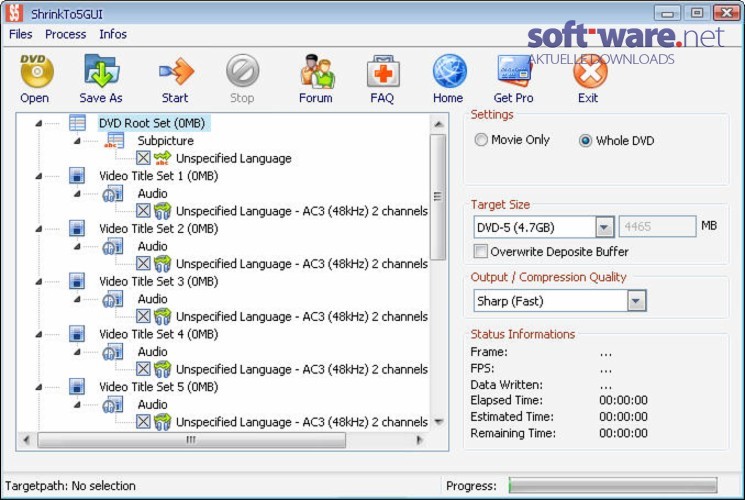This screenshot has height=500, width=745.
Task: Click the tree scroll up arrow
Action: pos(438,125)
